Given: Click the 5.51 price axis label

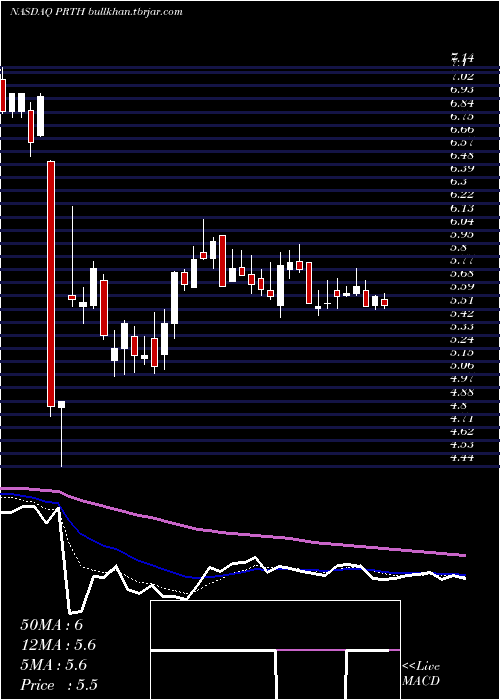Looking at the screenshot, I should tap(462, 300).
